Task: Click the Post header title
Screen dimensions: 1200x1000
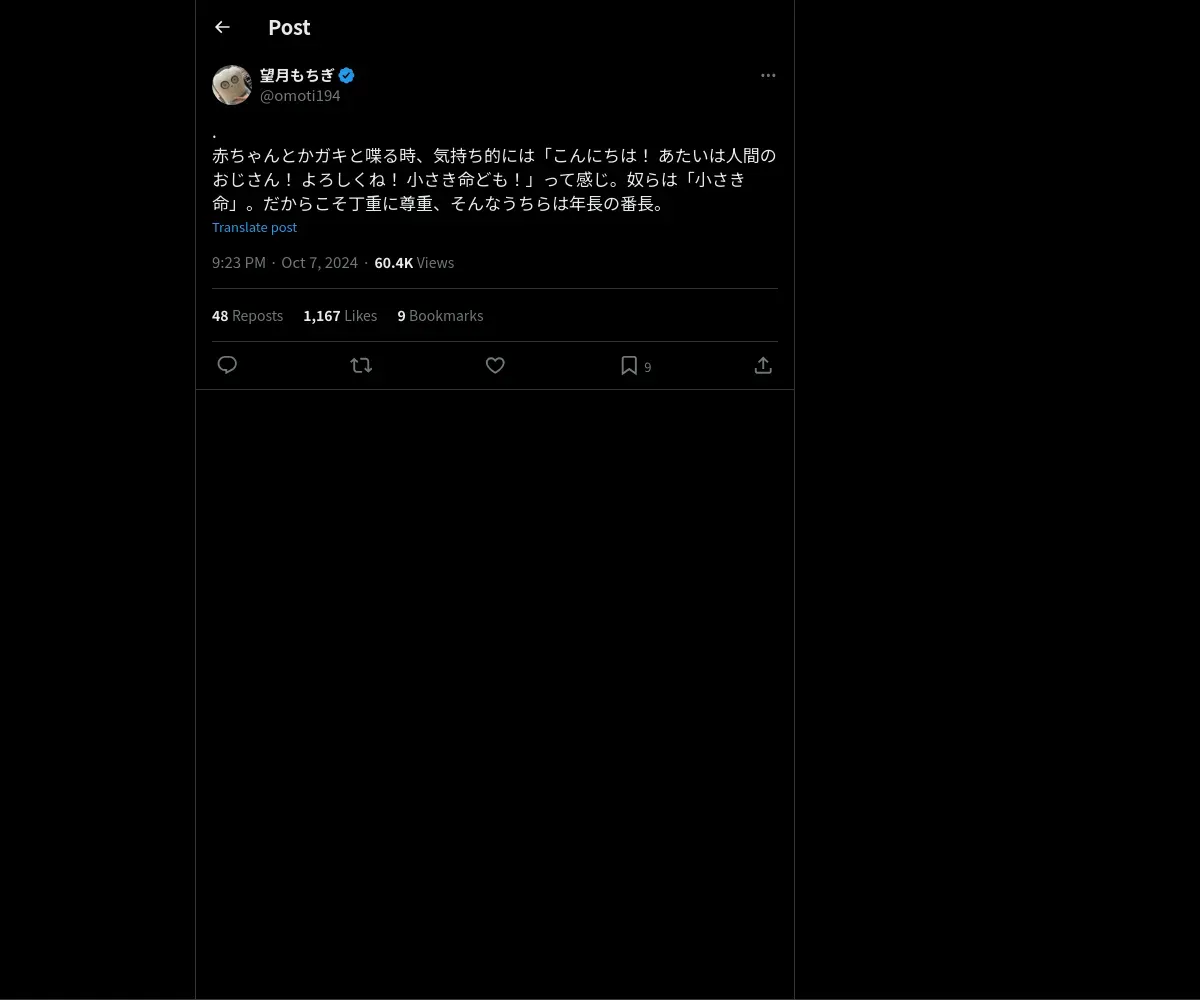Action: point(289,27)
